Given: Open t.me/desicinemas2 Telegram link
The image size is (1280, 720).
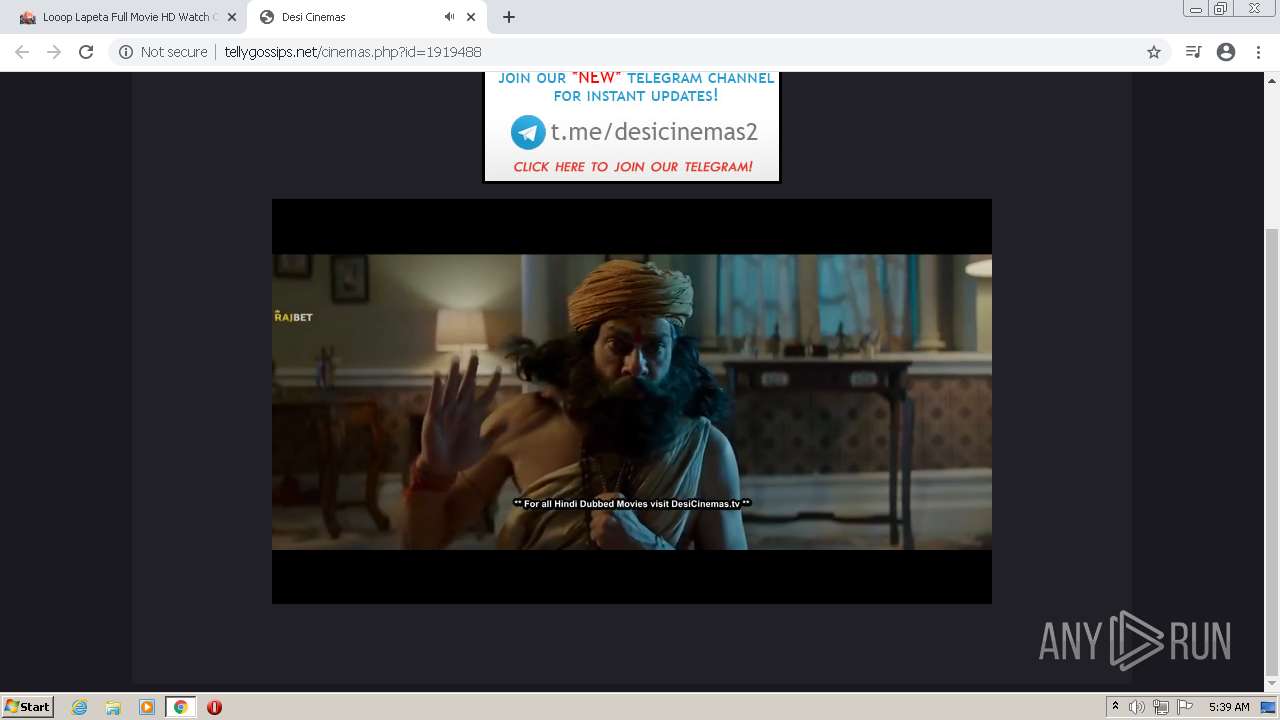Looking at the screenshot, I should pyautogui.click(x=654, y=132).
